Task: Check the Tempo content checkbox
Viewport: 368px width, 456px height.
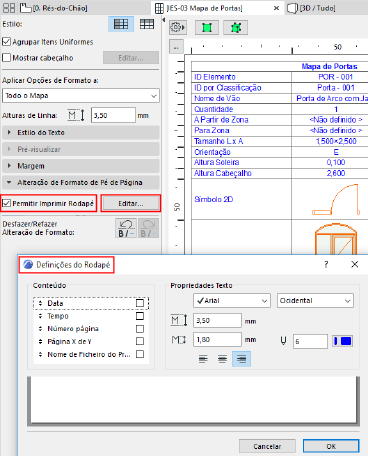Action: tap(140, 316)
